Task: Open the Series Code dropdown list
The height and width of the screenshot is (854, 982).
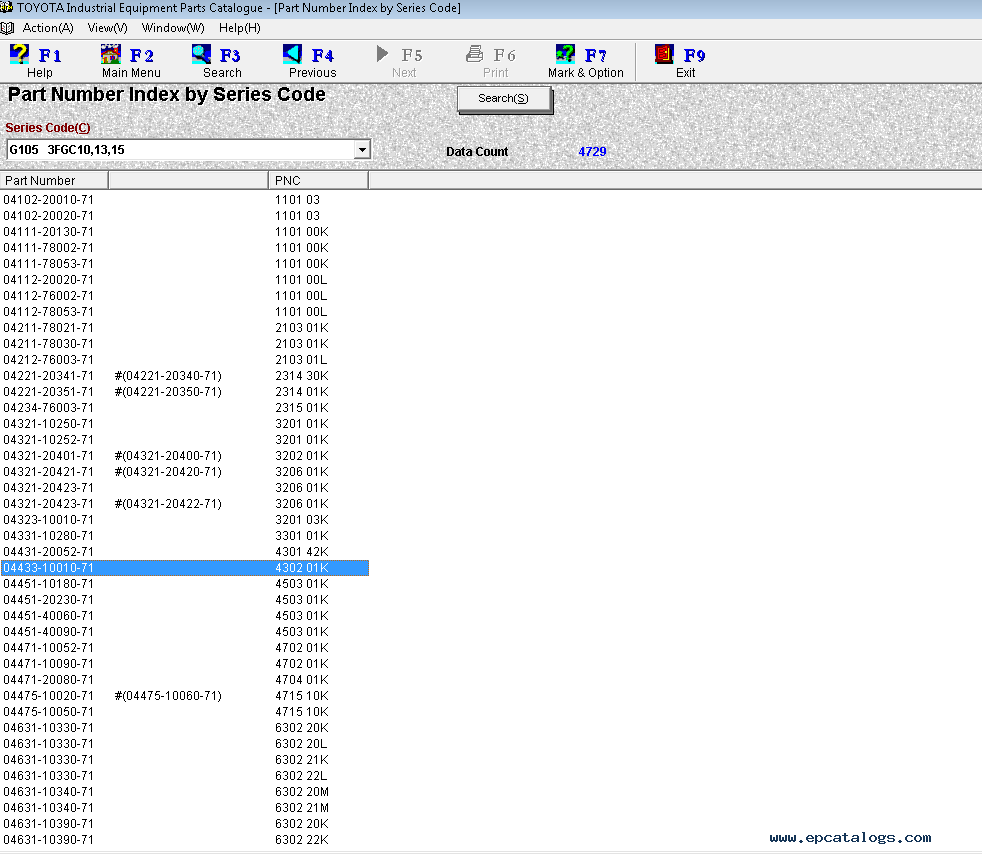Action: [x=362, y=149]
